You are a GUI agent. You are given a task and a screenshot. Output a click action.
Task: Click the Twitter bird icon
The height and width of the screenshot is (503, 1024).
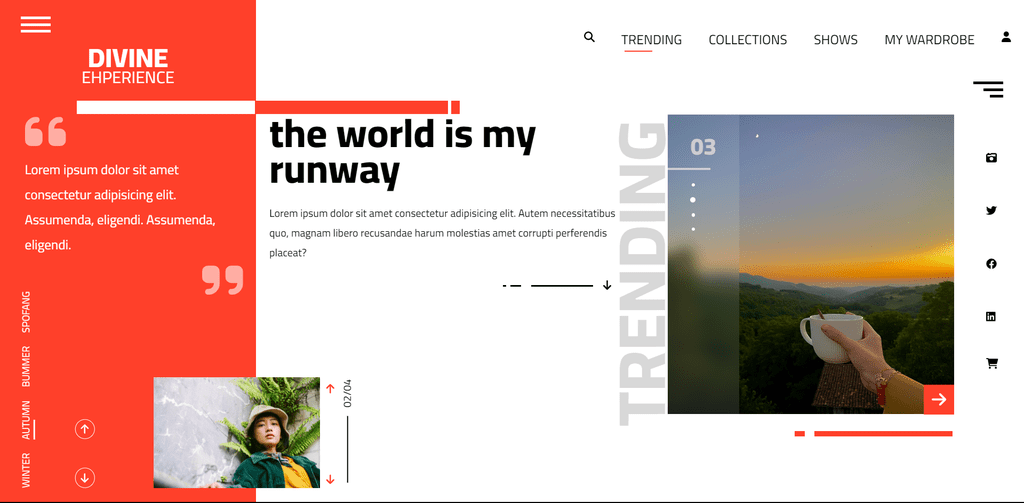pyautogui.click(x=991, y=210)
